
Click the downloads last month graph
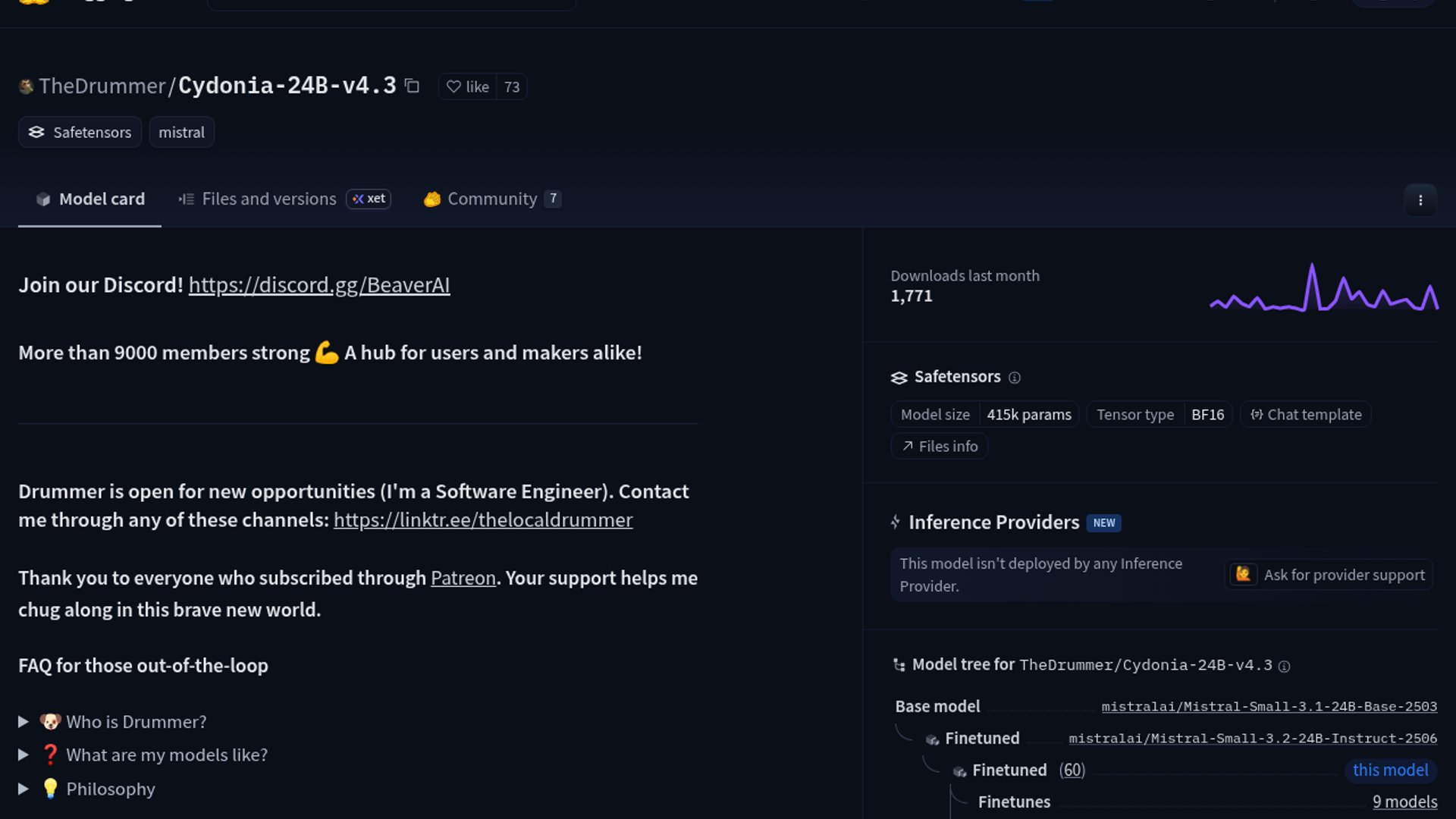[1323, 288]
